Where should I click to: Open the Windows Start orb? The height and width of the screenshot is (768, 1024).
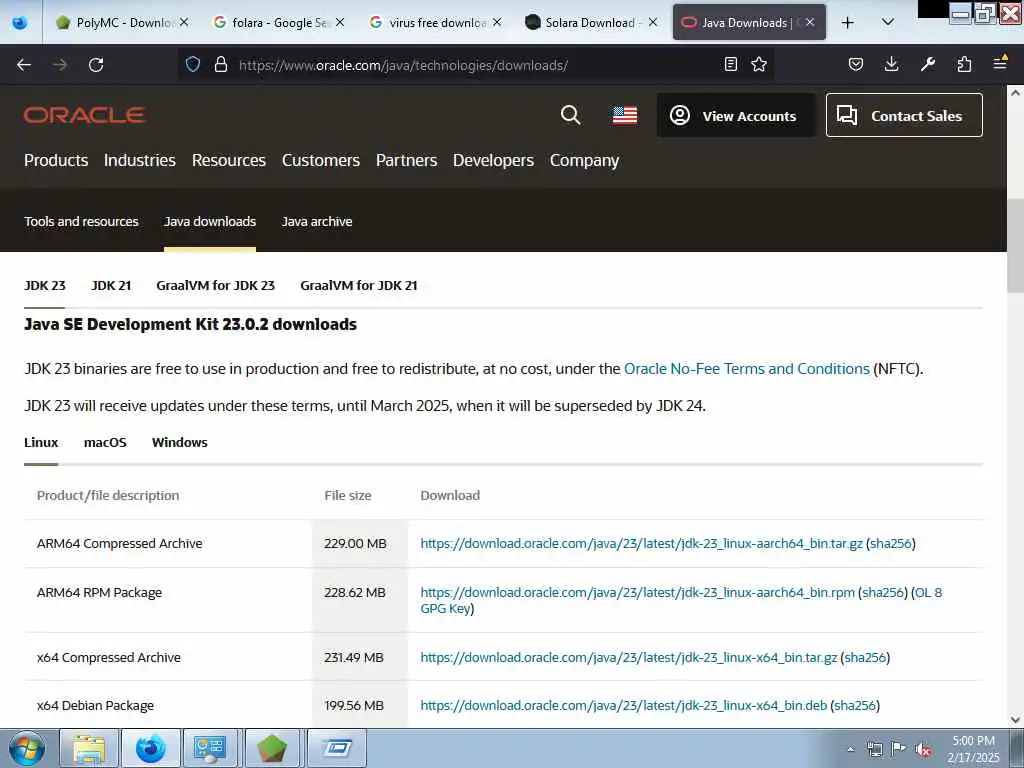click(x=27, y=748)
